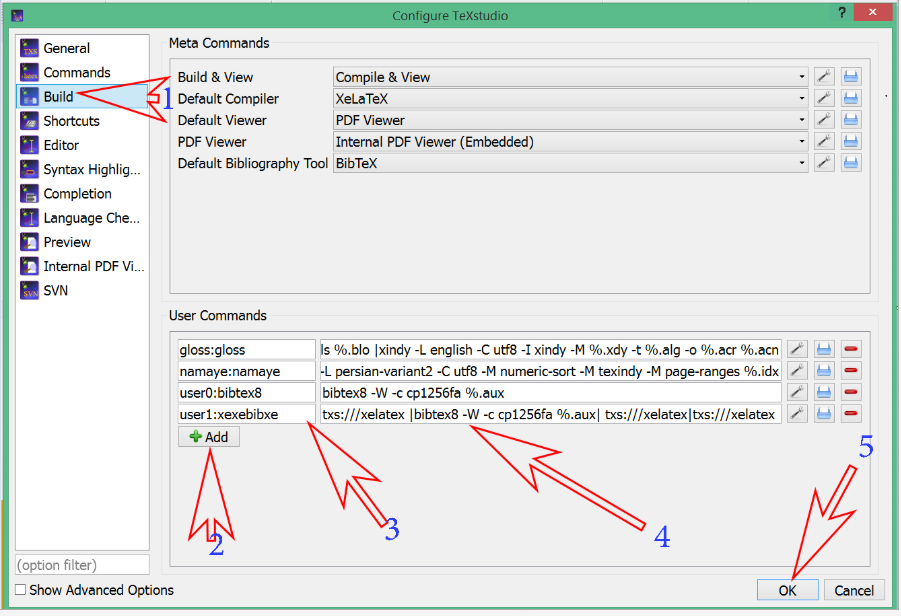Open the Build & View dropdown
The width and height of the screenshot is (901, 616).
pos(570,77)
